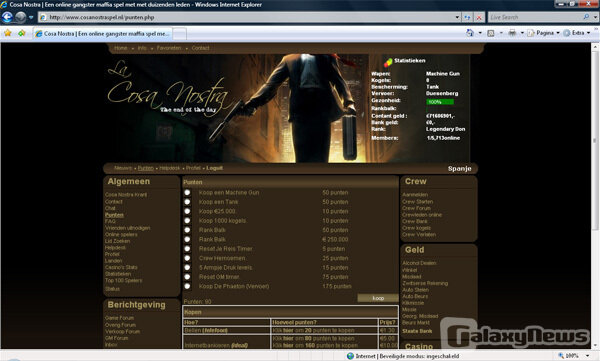The width and height of the screenshot is (600, 361).
Task: Open the recent pages dropdown arrow
Action: pos(31,17)
